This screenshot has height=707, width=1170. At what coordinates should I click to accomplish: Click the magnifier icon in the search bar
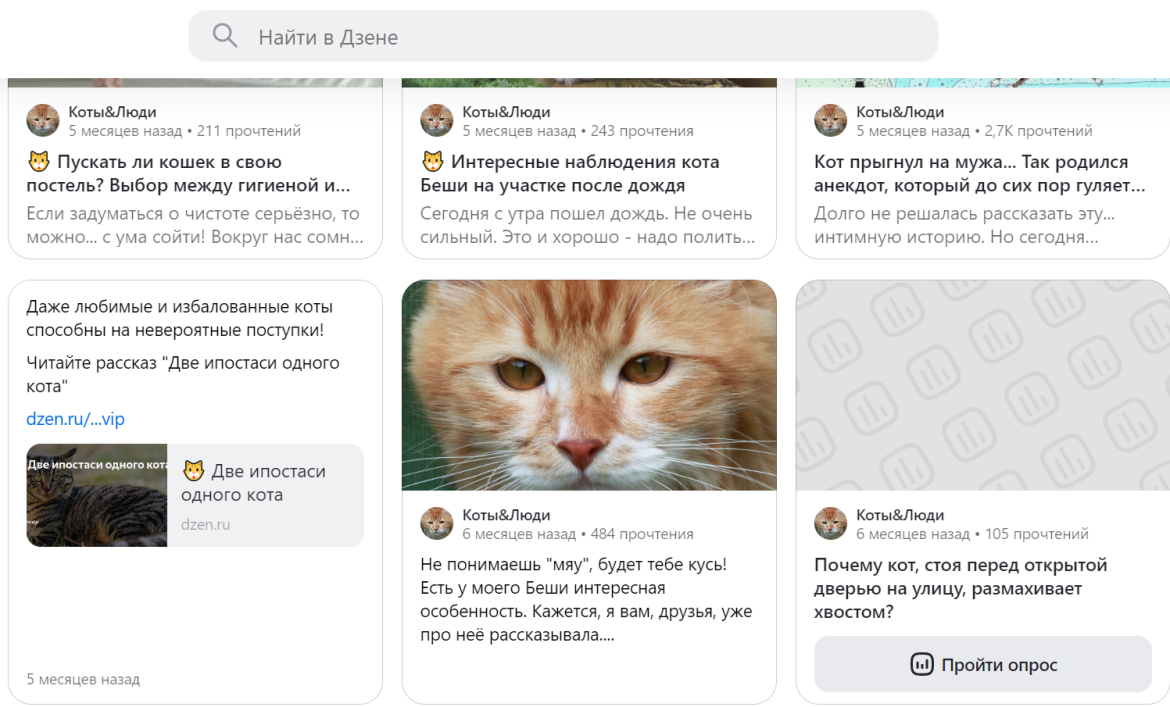click(x=225, y=37)
